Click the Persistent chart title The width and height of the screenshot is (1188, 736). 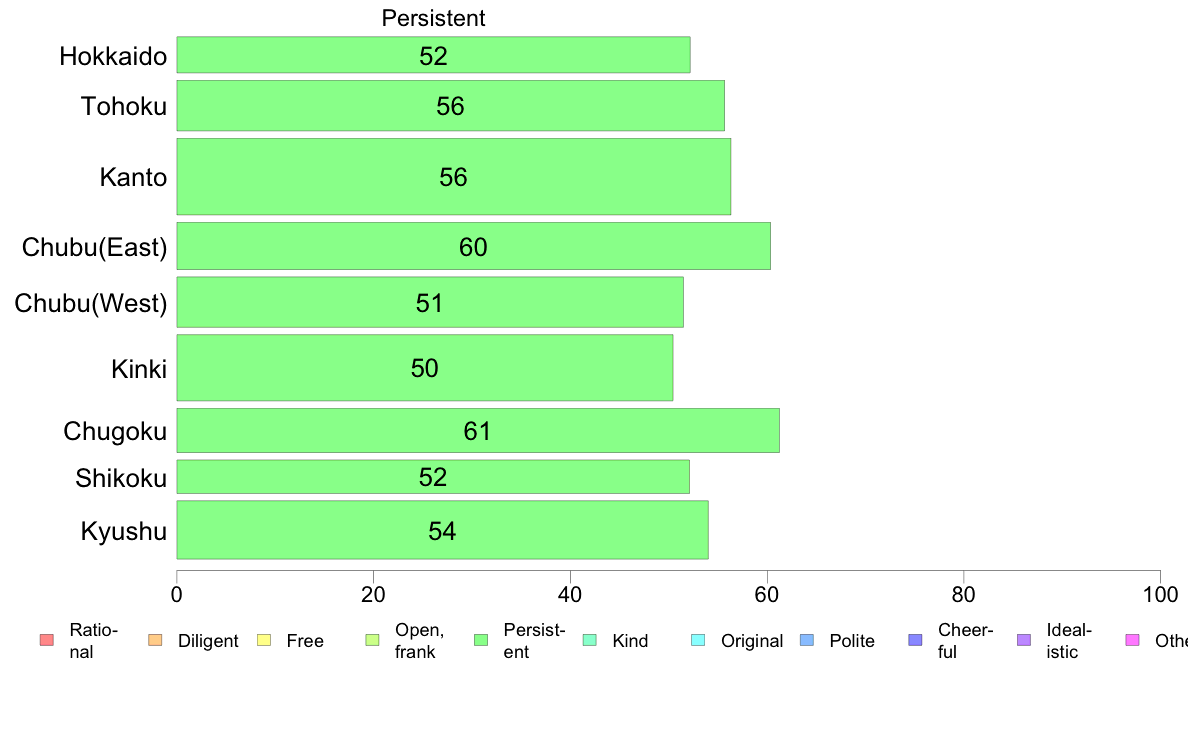click(x=433, y=17)
